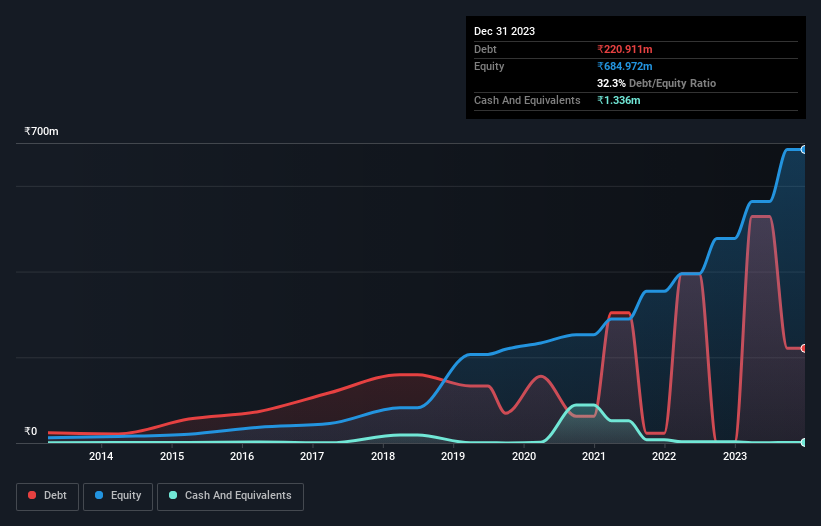Click the 2017 x-axis label
Viewport: 821px width, 526px height.
pyautogui.click(x=312, y=456)
